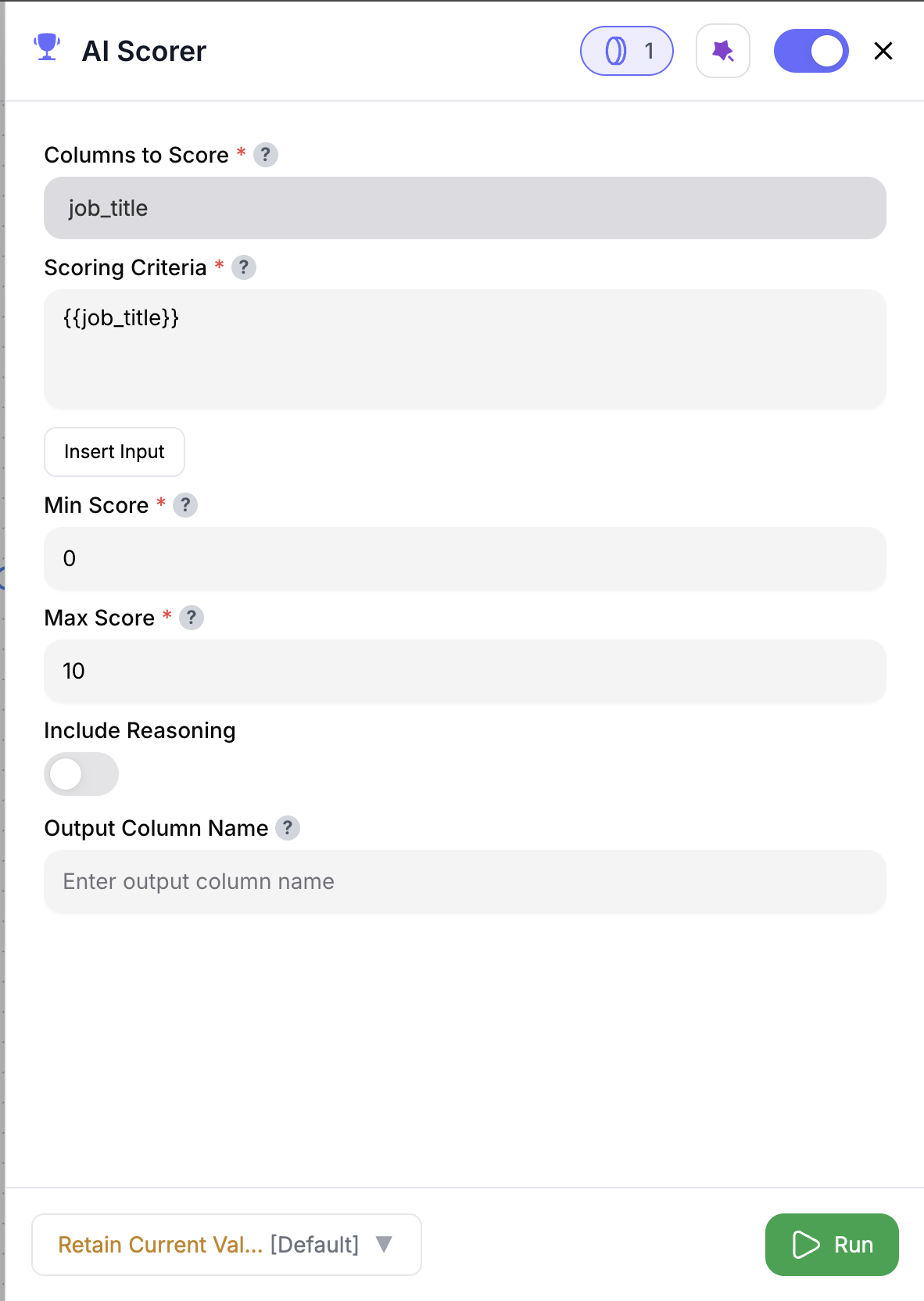Open the Columns to Score selector
The height and width of the screenshot is (1301, 924).
(x=464, y=208)
